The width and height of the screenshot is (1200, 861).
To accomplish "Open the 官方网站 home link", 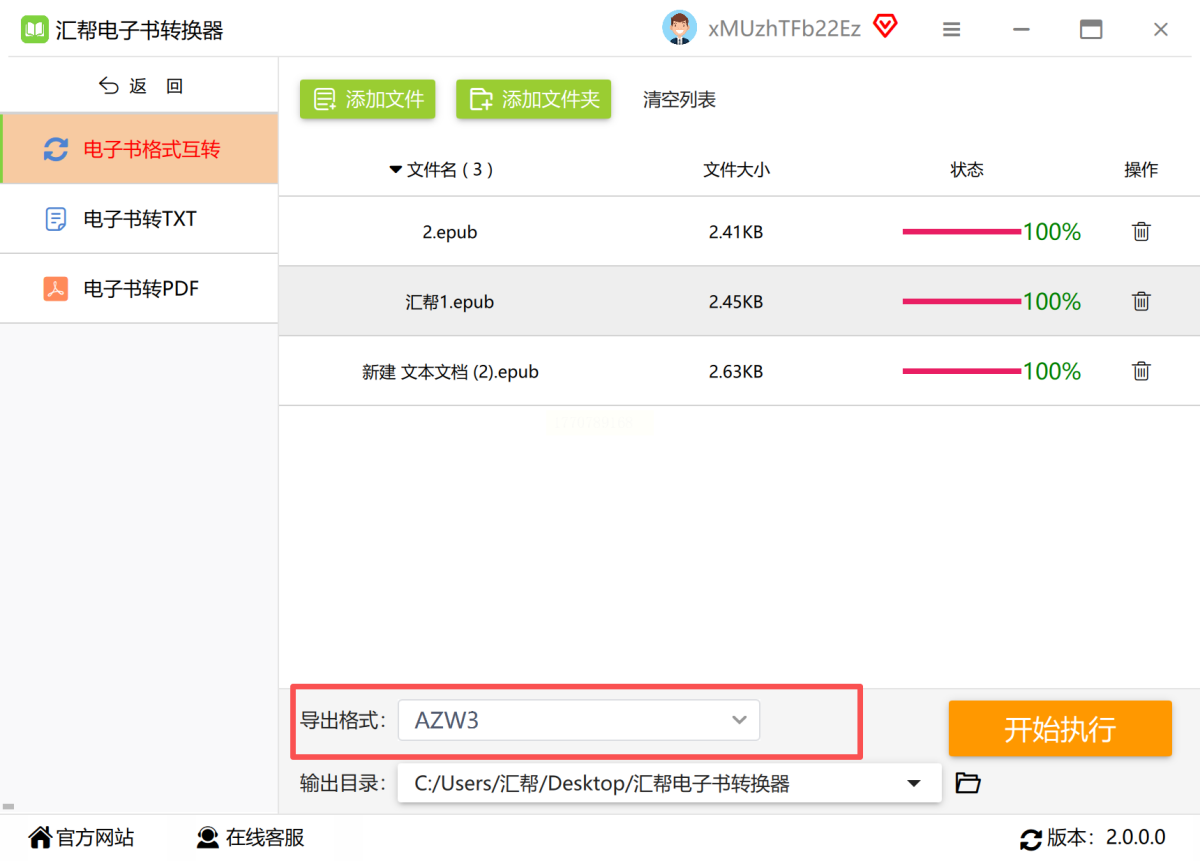I will pos(81,838).
